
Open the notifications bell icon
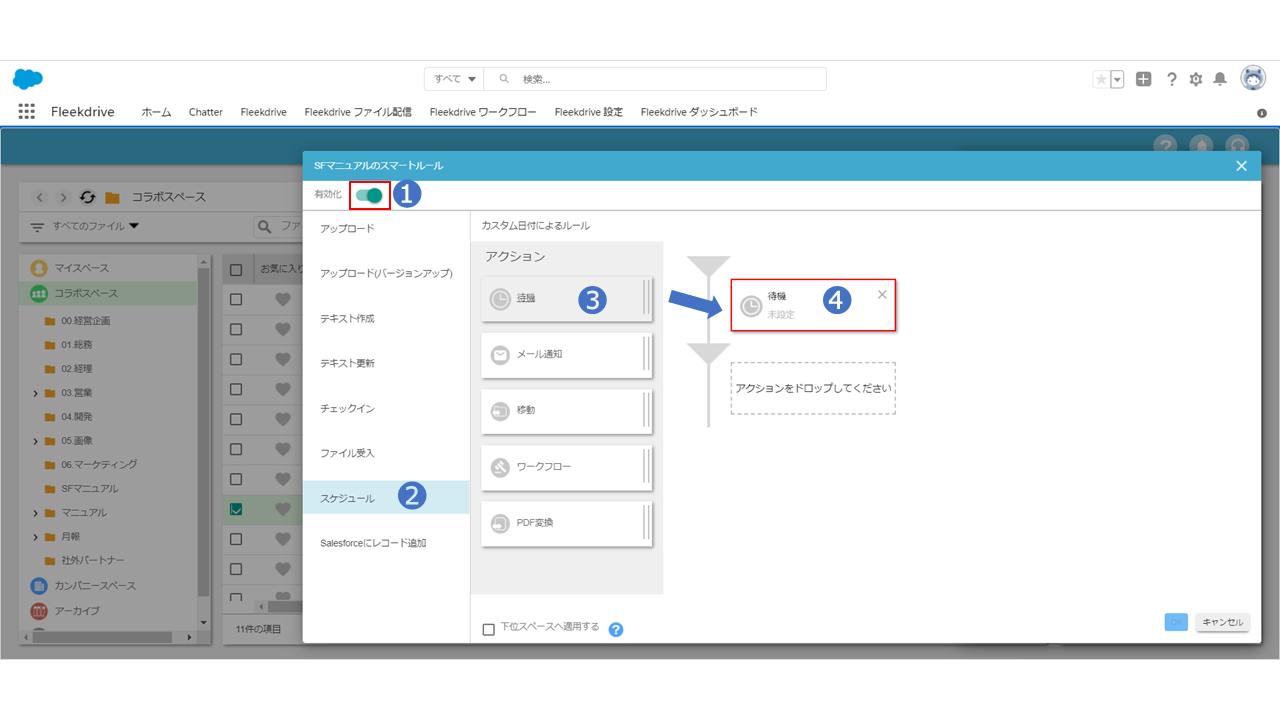[x=1220, y=79]
